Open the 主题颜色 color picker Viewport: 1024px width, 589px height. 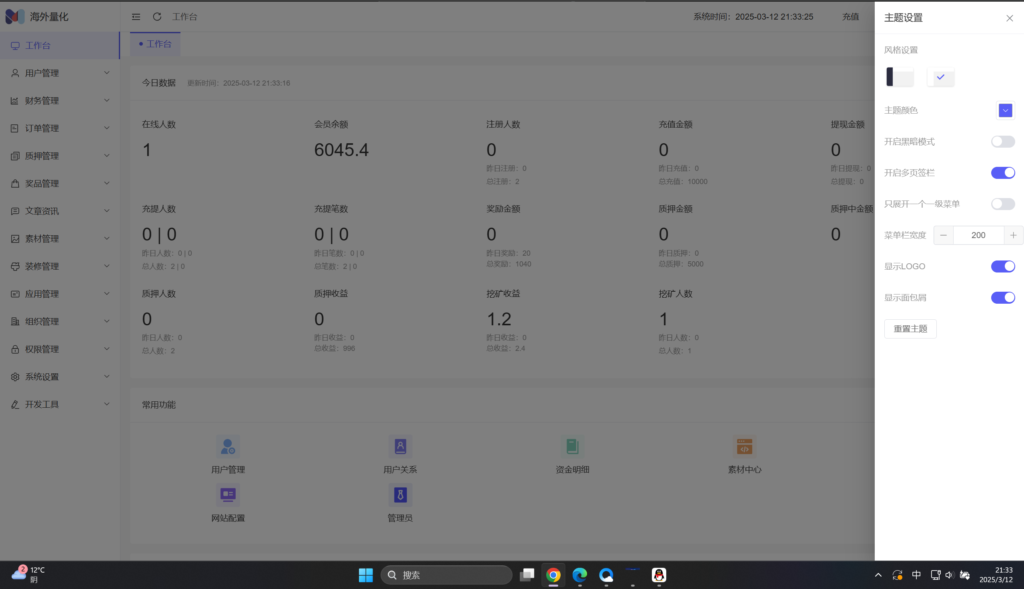pyautogui.click(x=1005, y=110)
